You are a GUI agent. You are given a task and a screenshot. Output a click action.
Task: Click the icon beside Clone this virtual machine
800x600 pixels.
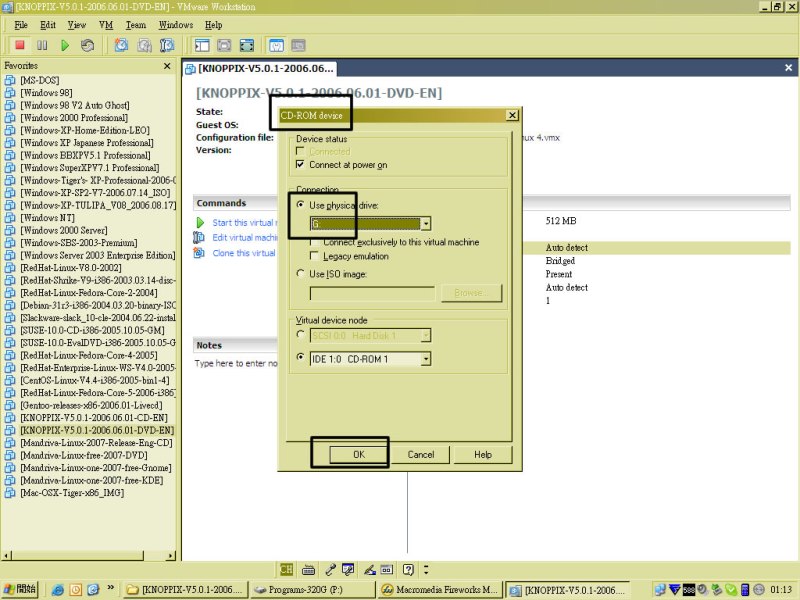pyautogui.click(x=198, y=253)
